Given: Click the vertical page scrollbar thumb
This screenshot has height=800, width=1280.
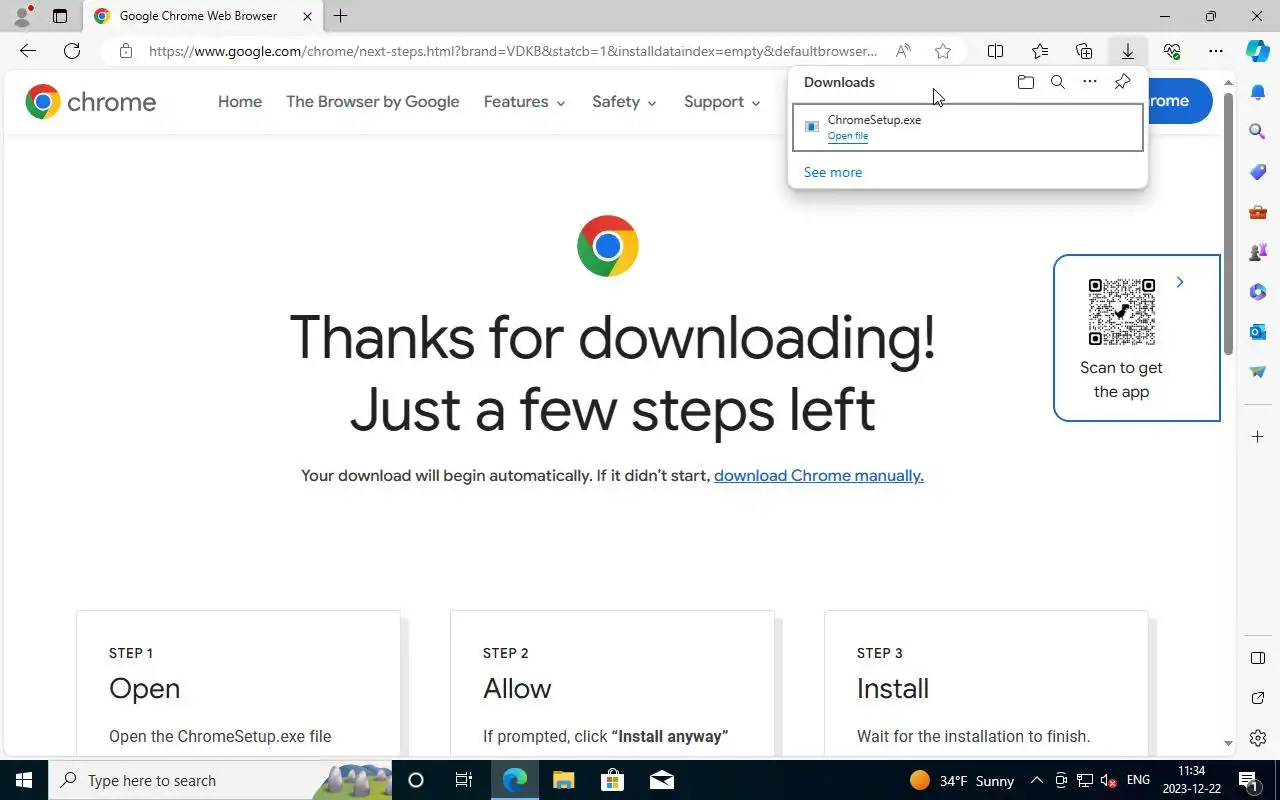Looking at the screenshot, I should pos(1229,225).
